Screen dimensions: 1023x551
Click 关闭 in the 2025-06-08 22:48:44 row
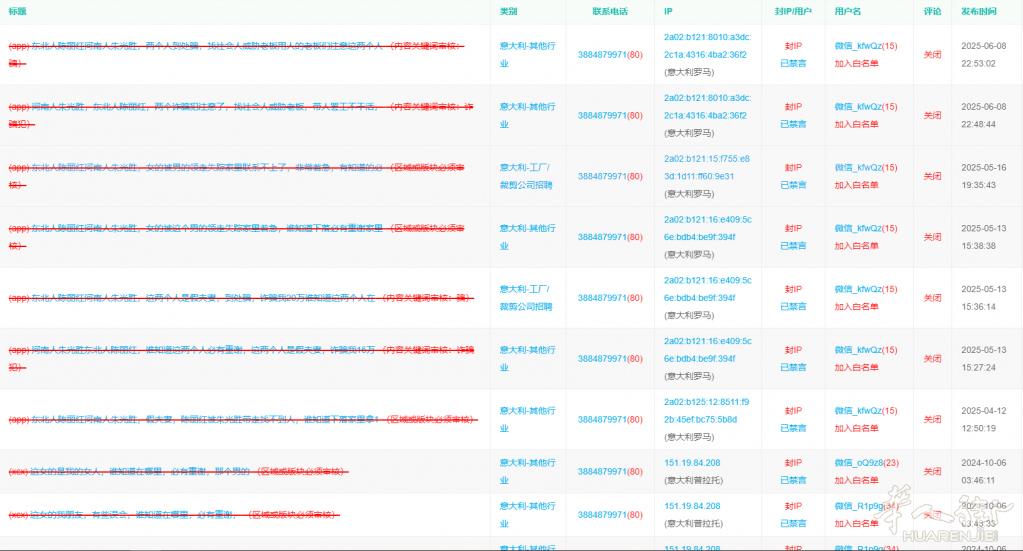[x=932, y=115]
